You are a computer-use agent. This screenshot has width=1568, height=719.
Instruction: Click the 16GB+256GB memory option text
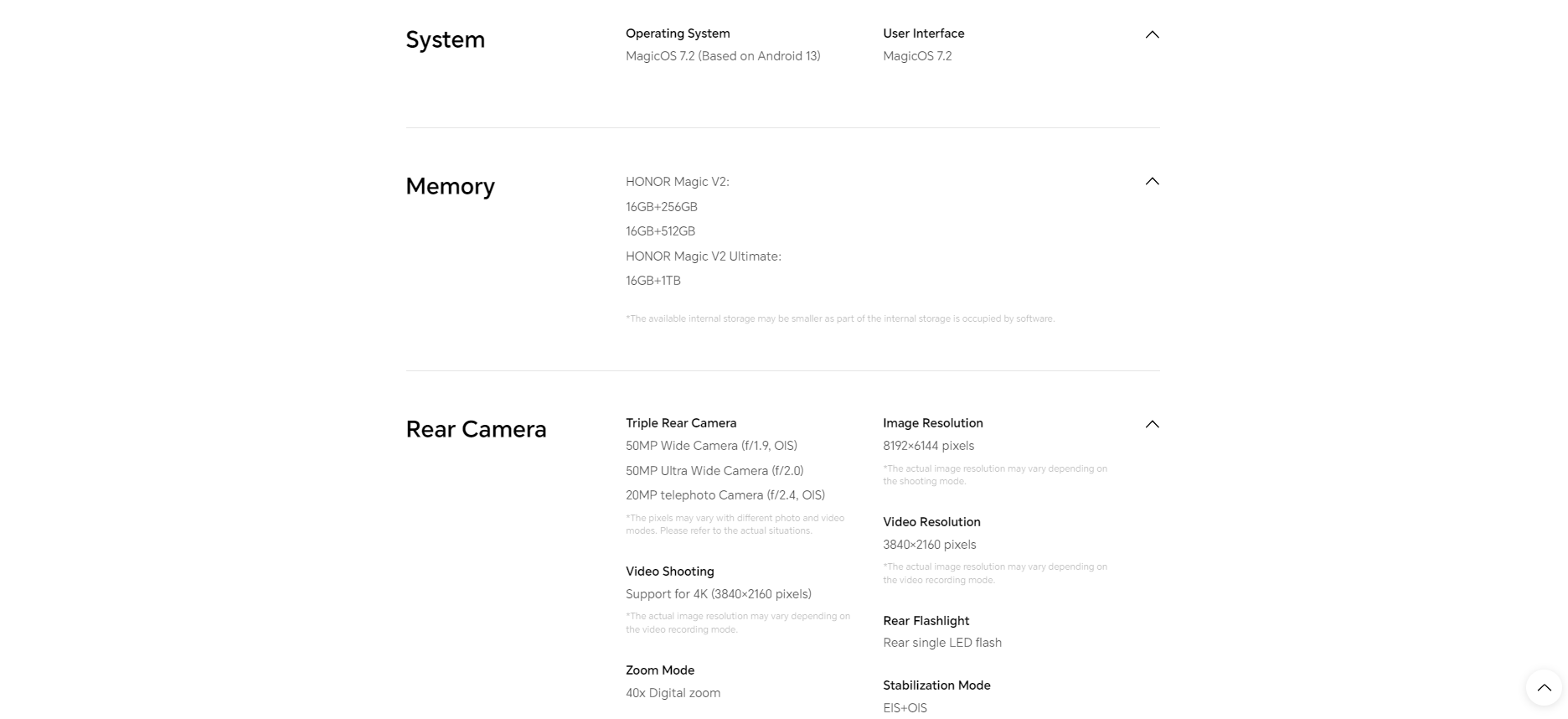pyautogui.click(x=662, y=207)
